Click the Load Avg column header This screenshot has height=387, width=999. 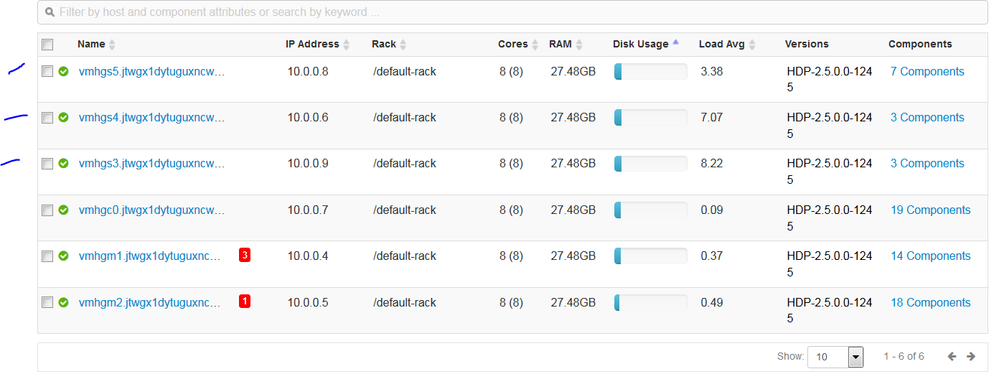722,44
